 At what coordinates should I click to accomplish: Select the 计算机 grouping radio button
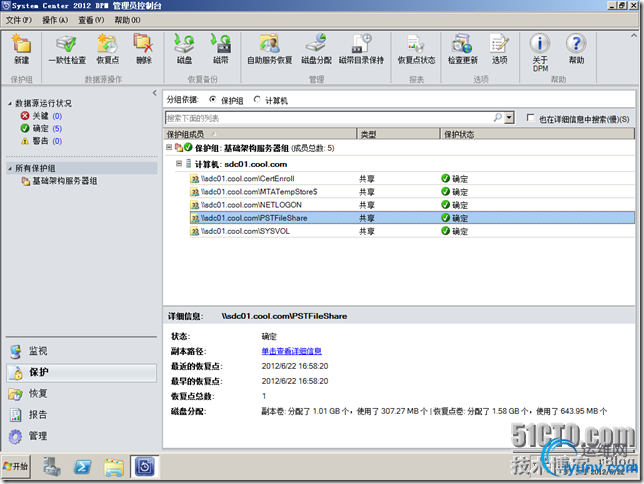click(257, 99)
